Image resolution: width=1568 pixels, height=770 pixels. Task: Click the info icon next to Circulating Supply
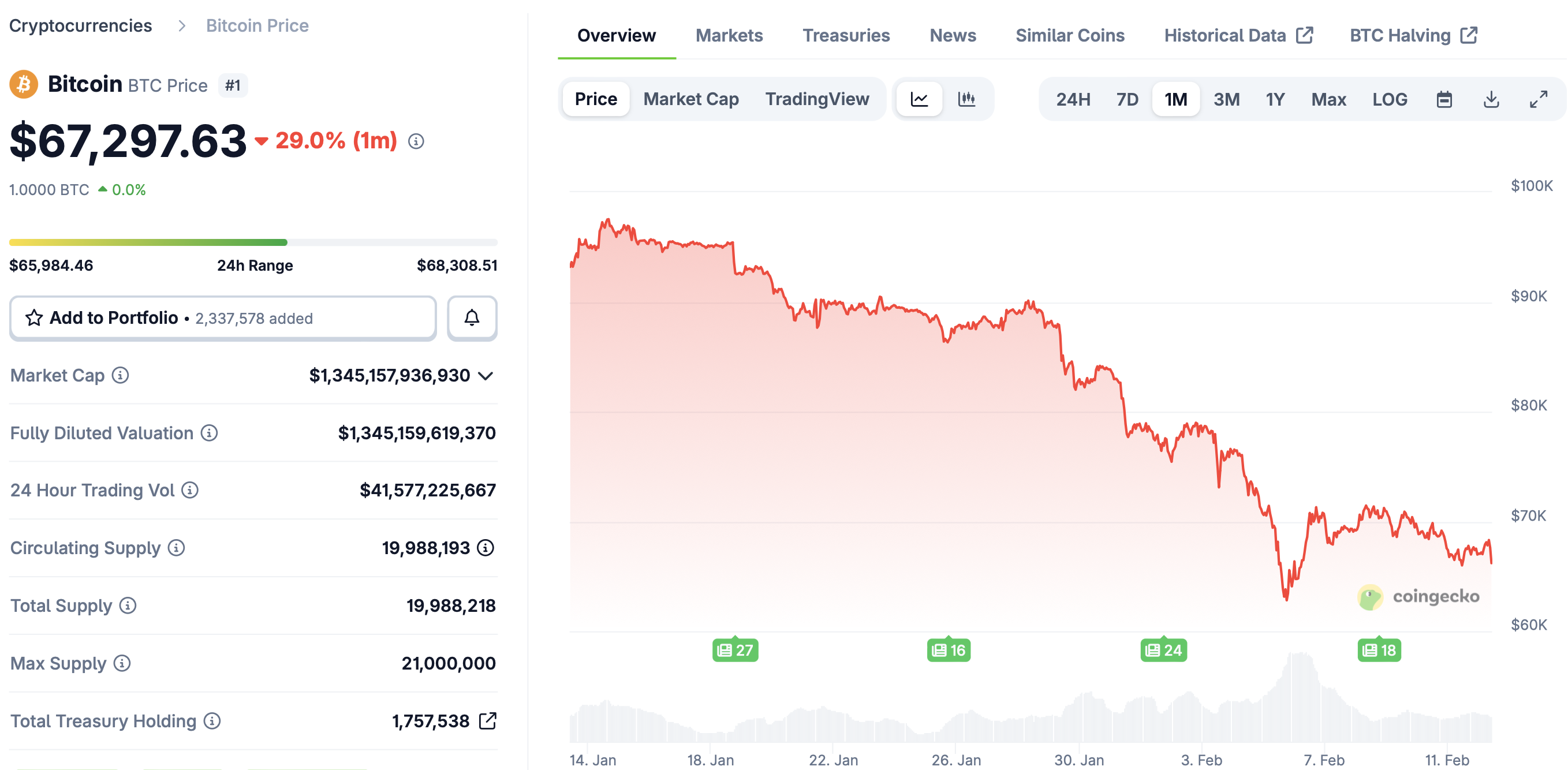click(176, 548)
